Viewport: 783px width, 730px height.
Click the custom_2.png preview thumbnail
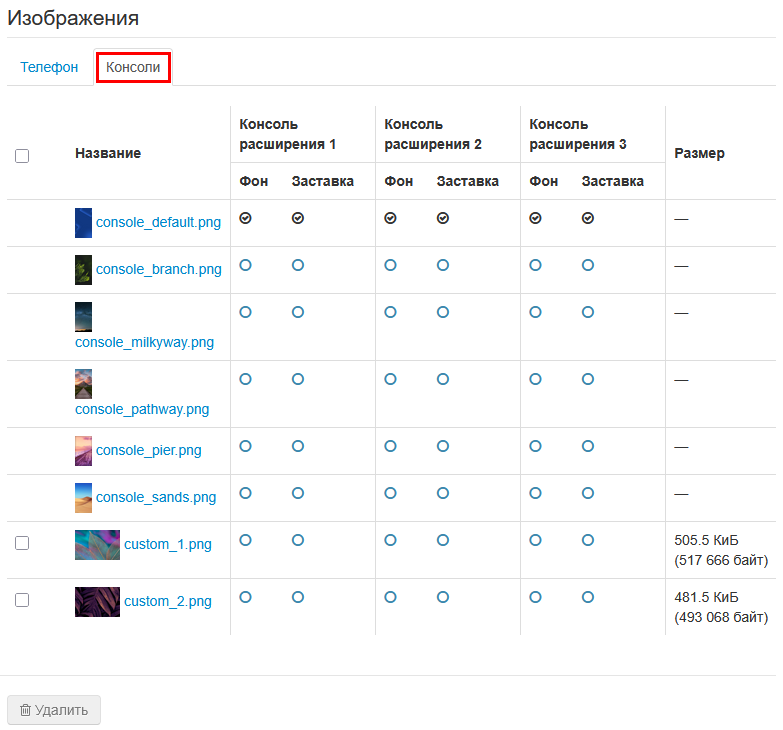97,602
